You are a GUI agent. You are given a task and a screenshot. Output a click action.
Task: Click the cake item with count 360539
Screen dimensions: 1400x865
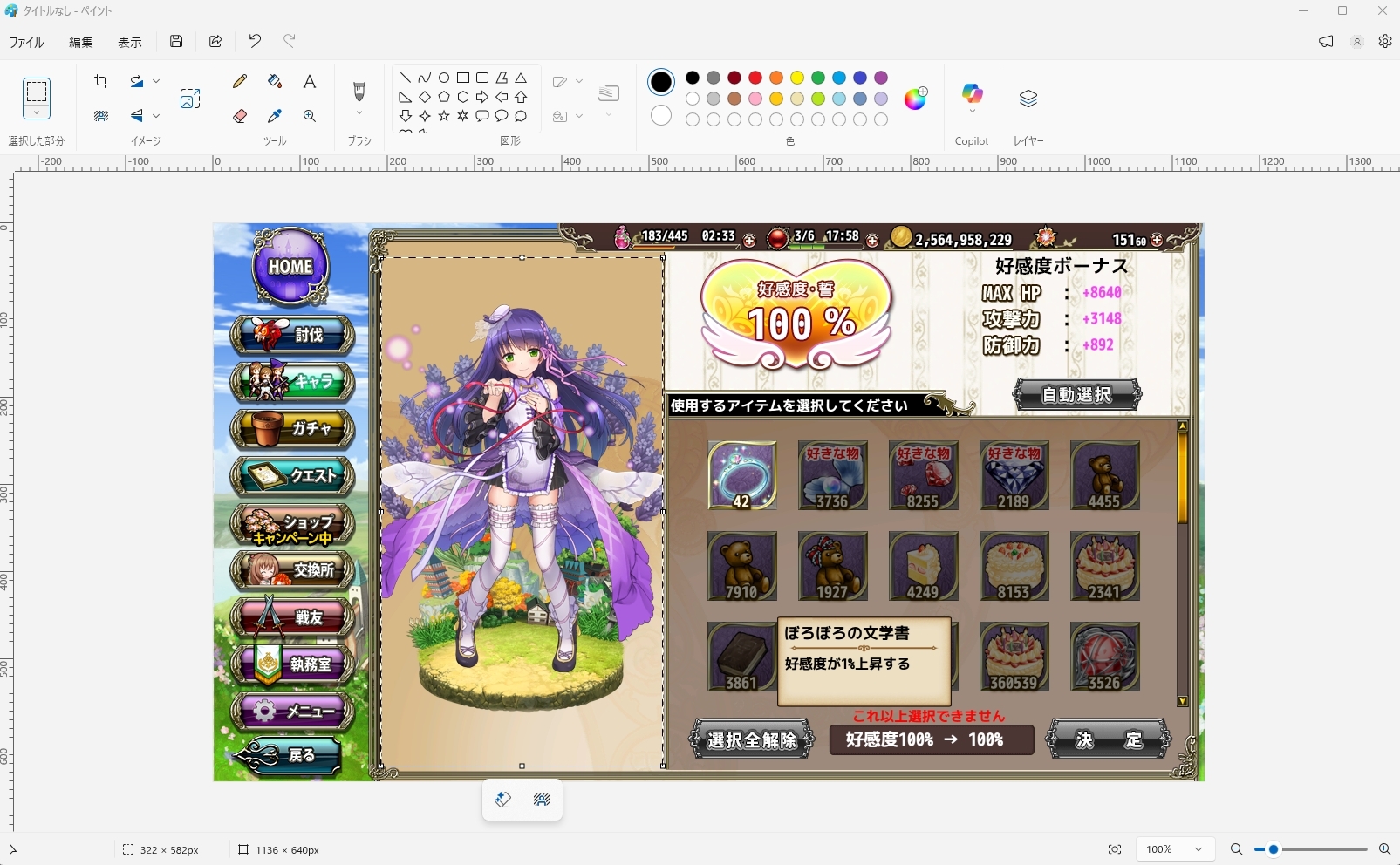[x=1014, y=657]
